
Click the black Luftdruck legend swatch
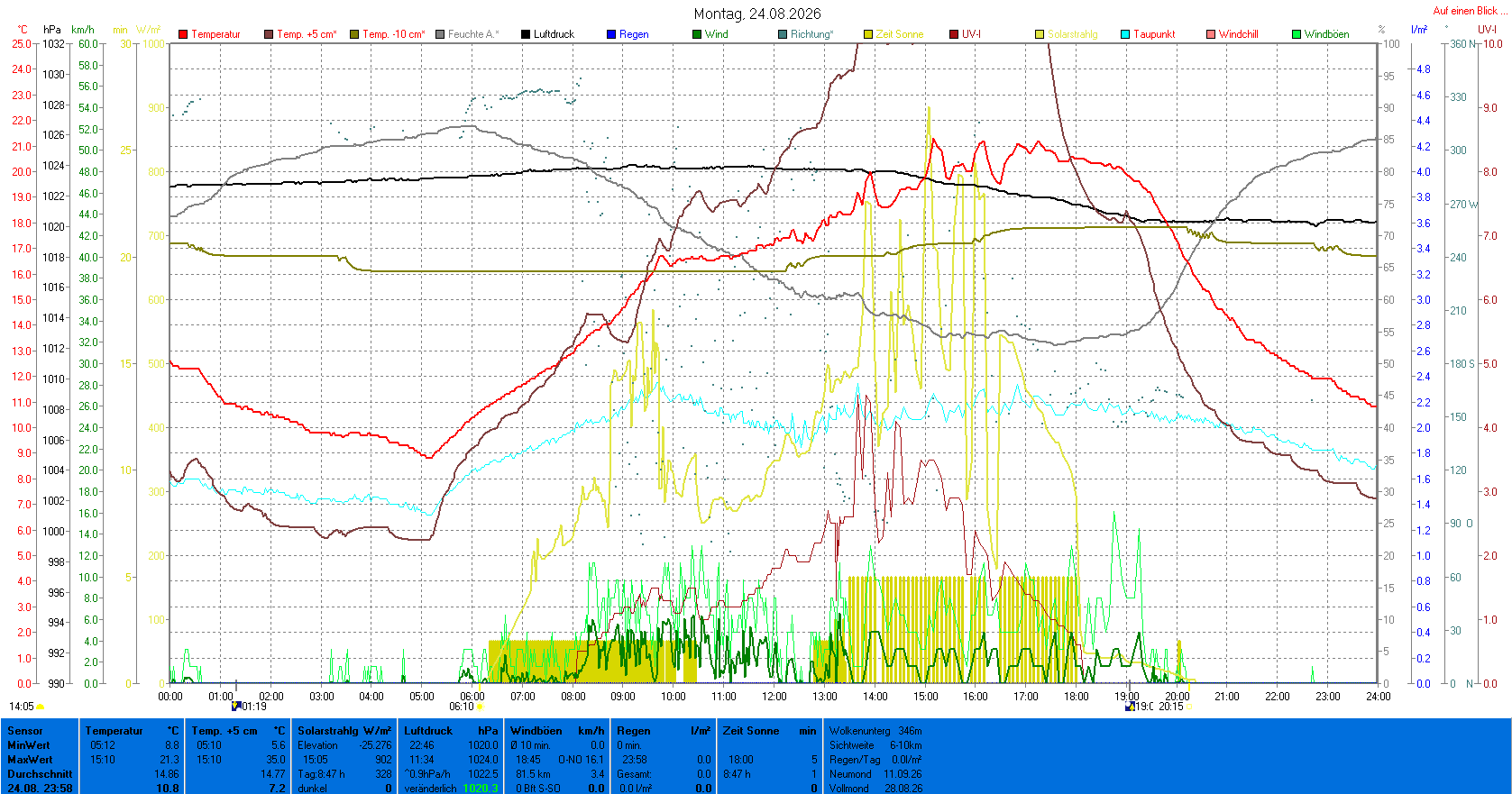526,34
